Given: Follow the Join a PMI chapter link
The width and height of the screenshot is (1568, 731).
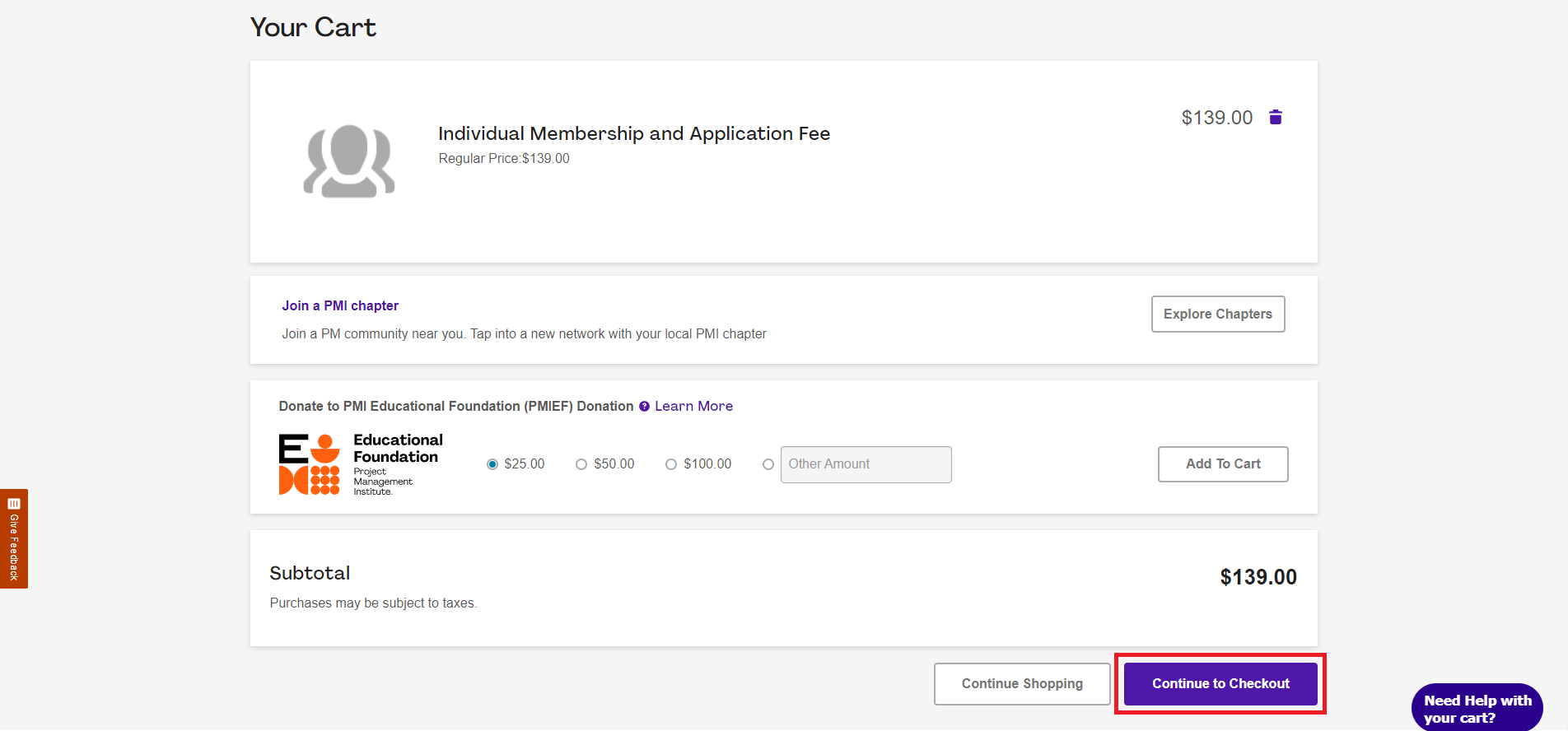Looking at the screenshot, I should pyautogui.click(x=340, y=305).
